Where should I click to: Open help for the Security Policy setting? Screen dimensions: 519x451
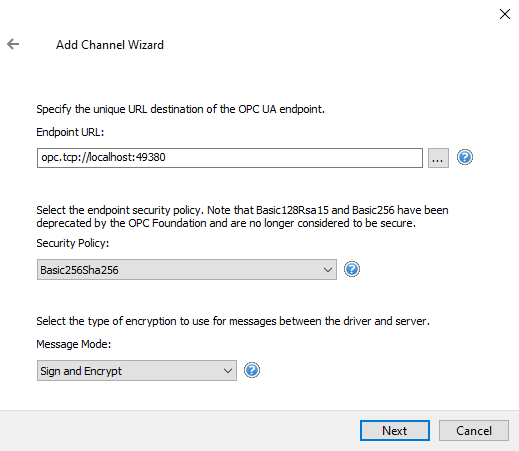point(352,269)
